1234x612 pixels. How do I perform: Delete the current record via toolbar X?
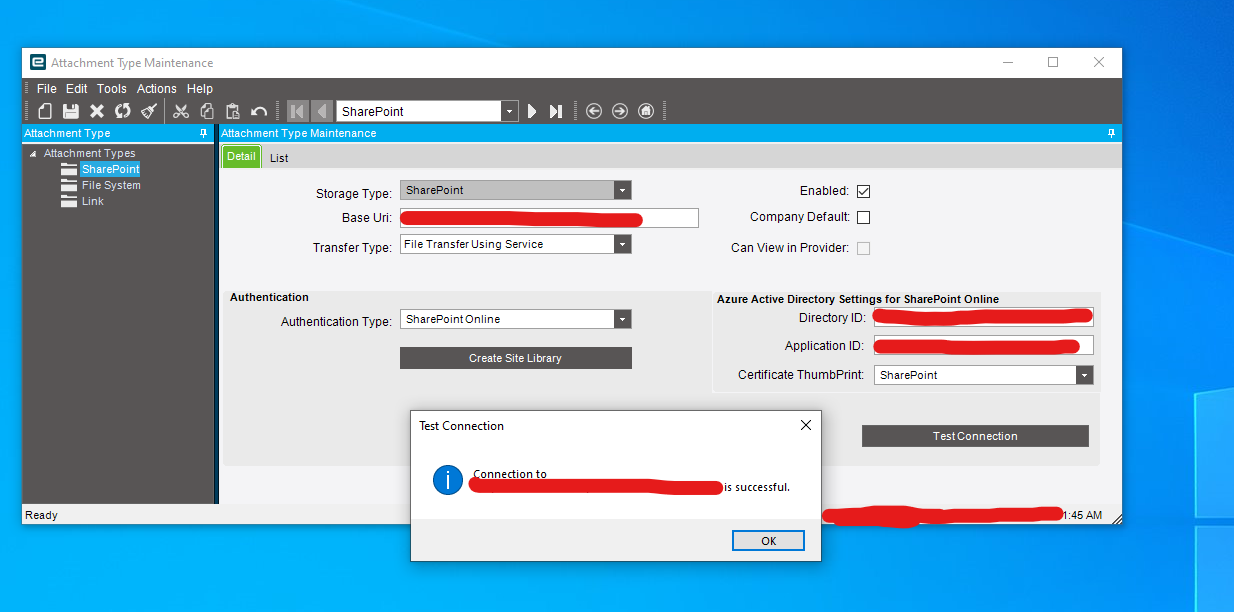(x=97, y=111)
